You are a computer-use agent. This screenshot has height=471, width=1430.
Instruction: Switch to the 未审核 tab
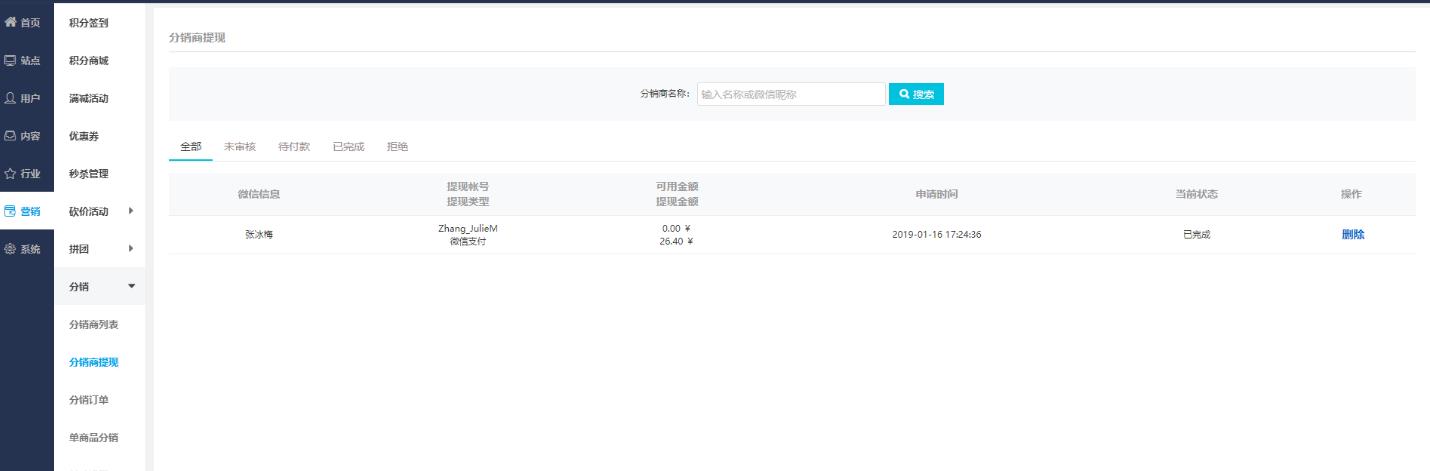point(239,147)
